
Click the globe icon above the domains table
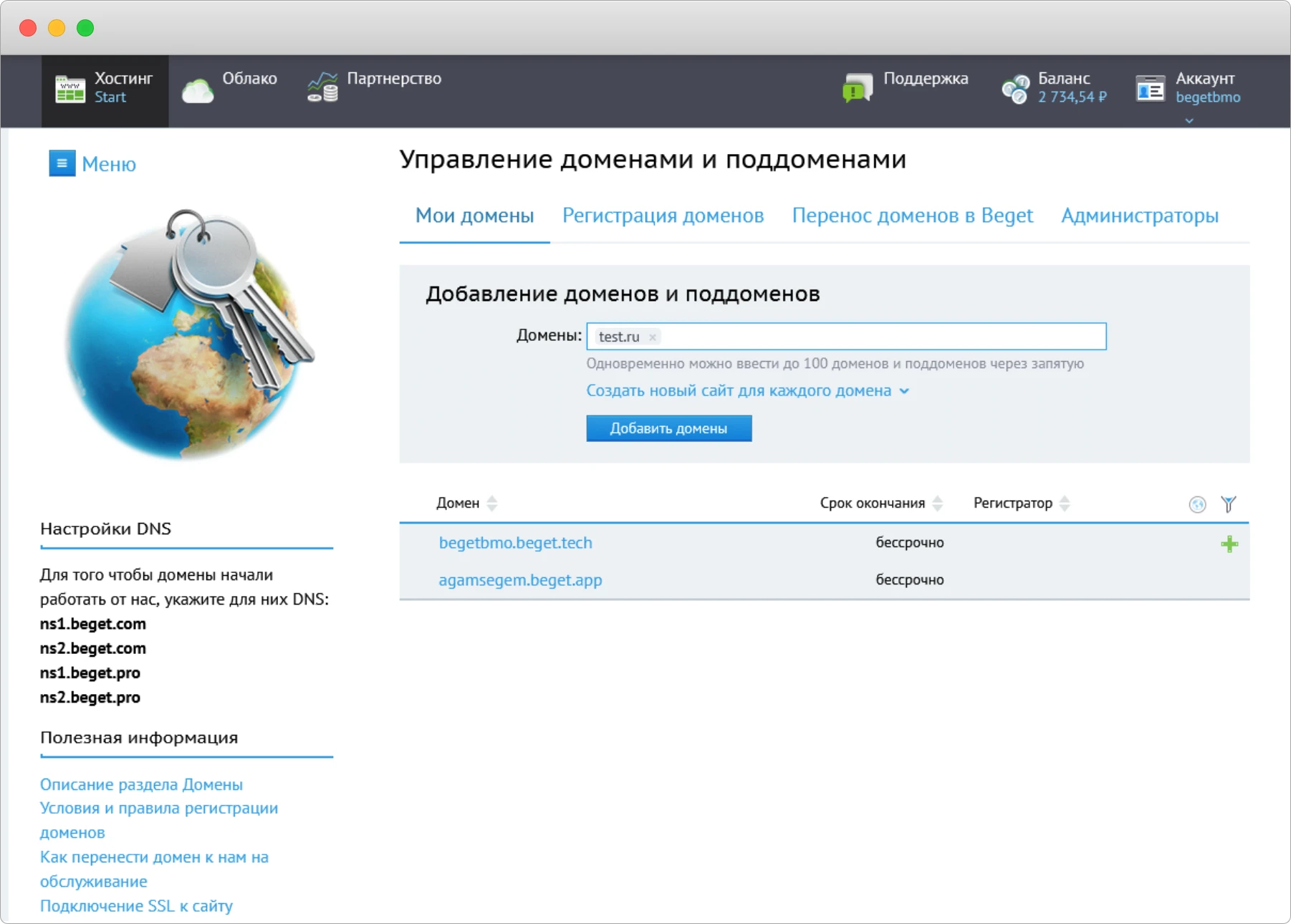click(1199, 504)
